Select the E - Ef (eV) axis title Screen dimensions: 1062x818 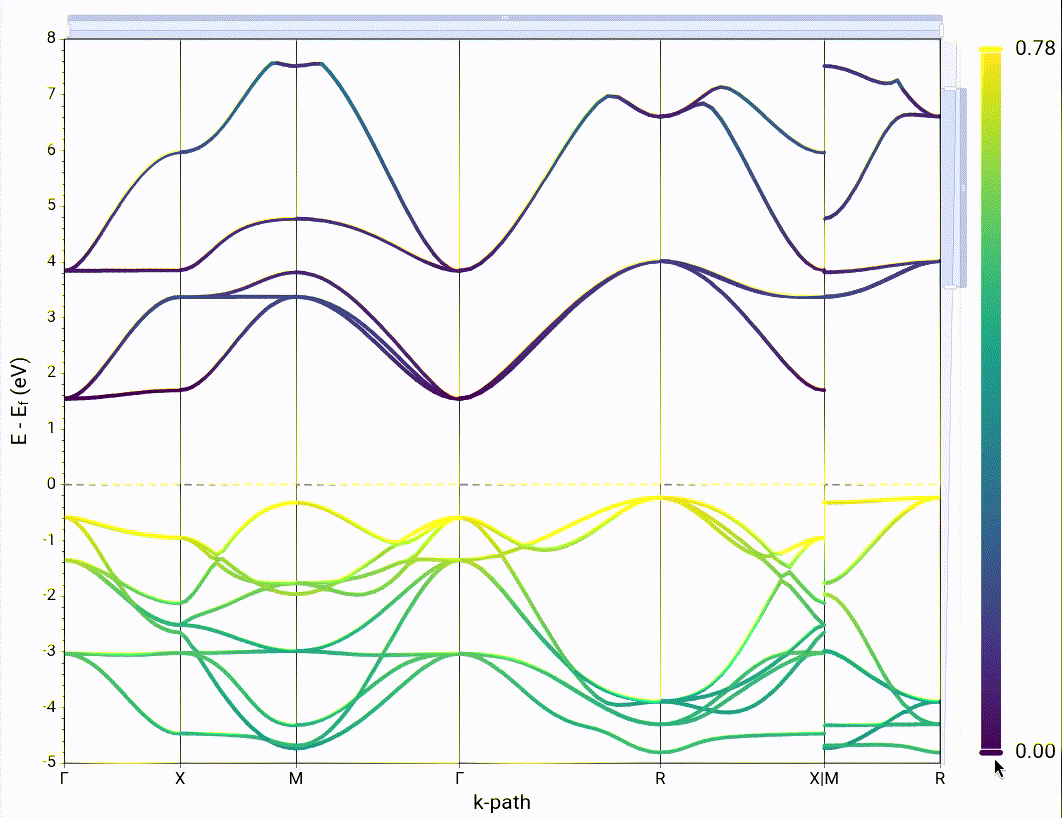point(18,398)
